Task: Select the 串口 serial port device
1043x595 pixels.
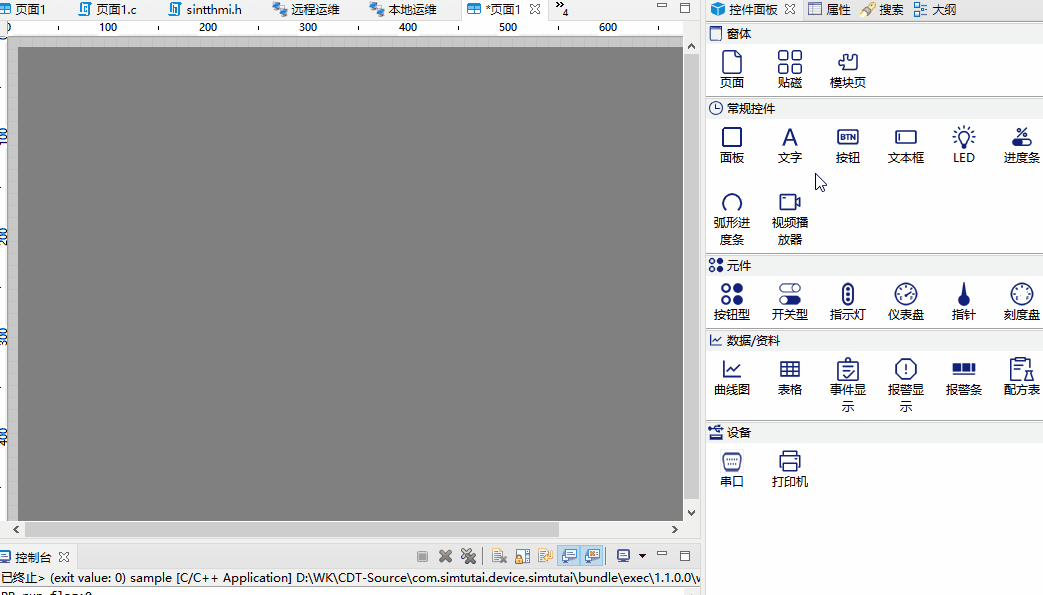Action: click(x=732, y=468)
